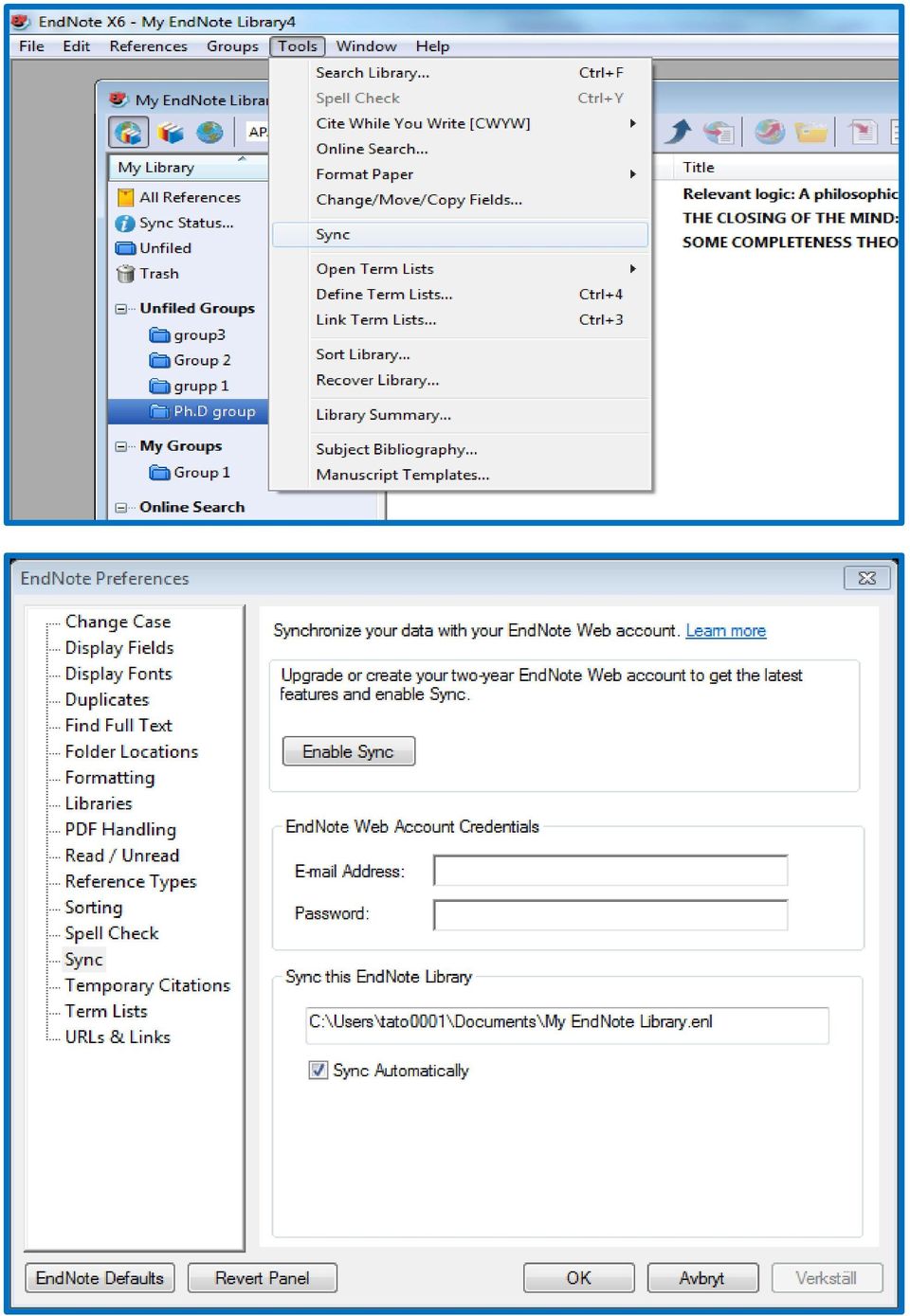The width and height of the screenshot is (910, 1316).
Task: Expand the Open Term Lists submenu arrow
Action: 632,269
